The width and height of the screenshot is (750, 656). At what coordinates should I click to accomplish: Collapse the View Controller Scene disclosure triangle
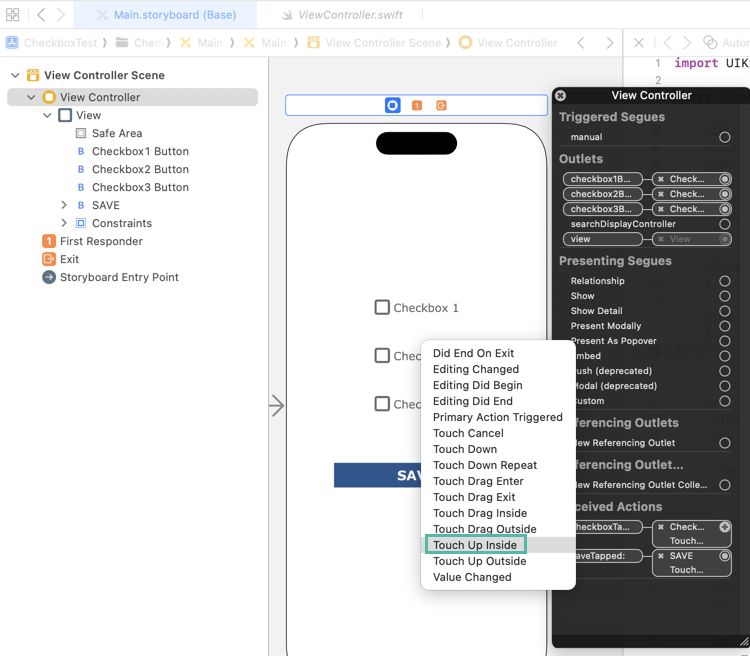(x=15, y=75)
